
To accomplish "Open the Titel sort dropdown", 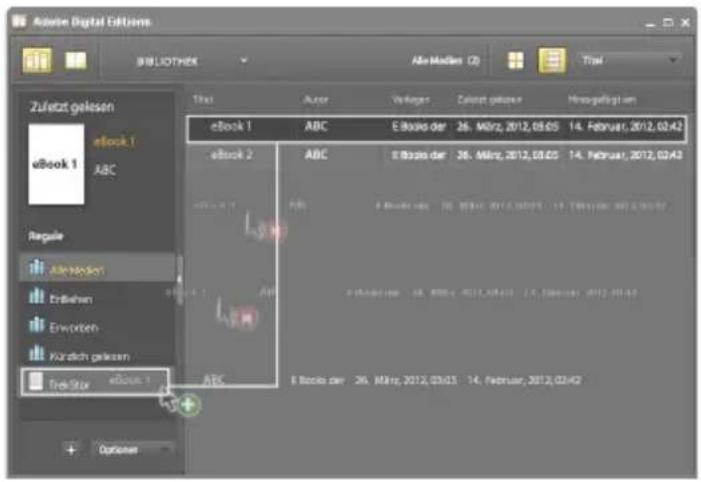I will coord(629,60).
